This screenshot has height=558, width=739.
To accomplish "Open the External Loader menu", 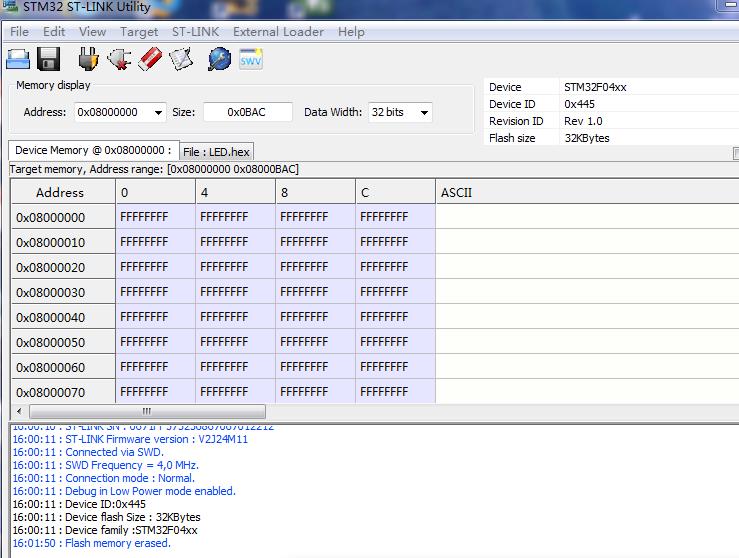I will (x=278, y=31).
